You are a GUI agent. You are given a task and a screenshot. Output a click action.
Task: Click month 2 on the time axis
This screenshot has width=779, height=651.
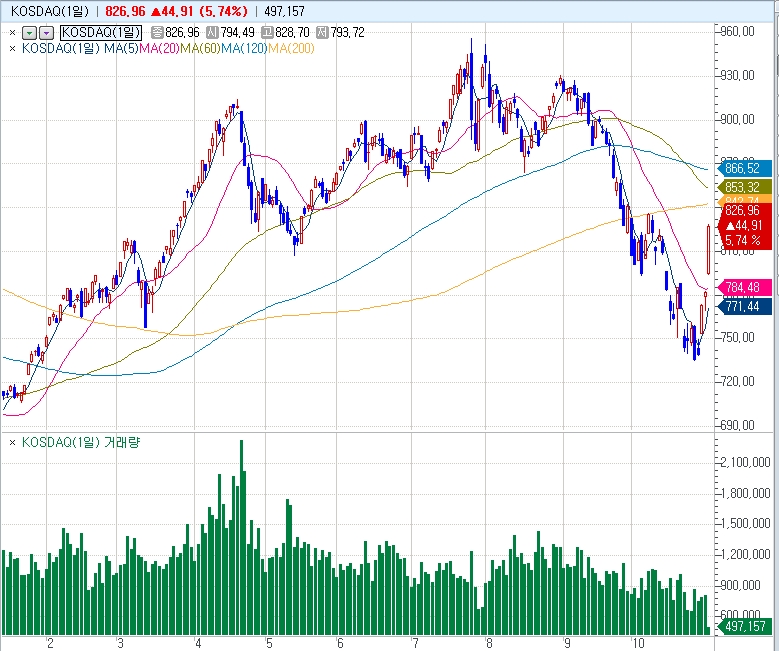coord(50,644)
